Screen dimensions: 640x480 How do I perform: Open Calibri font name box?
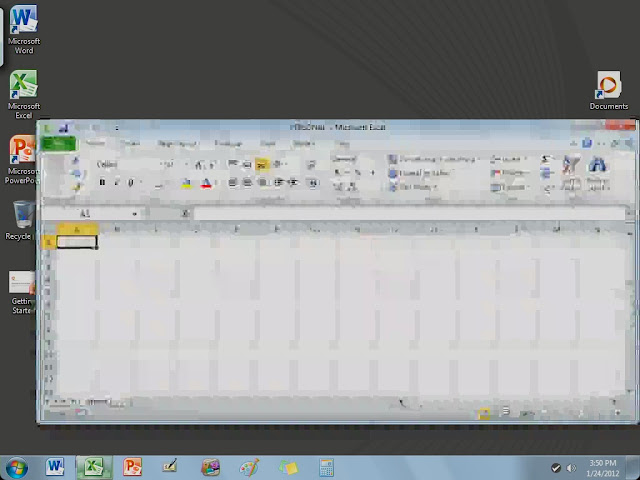(x=126, y=164)
